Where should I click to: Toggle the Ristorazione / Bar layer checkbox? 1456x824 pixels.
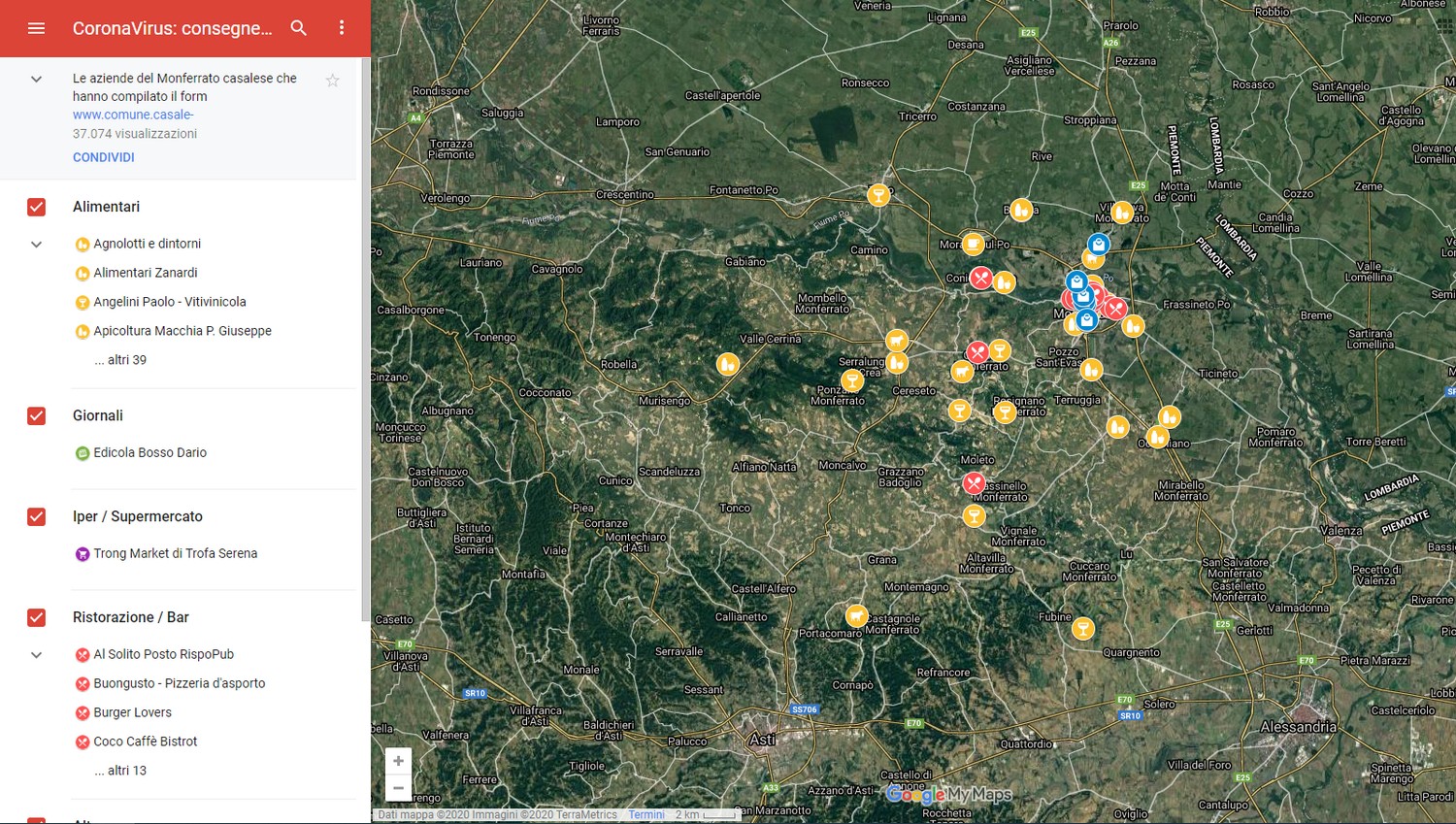coord(37,617)
